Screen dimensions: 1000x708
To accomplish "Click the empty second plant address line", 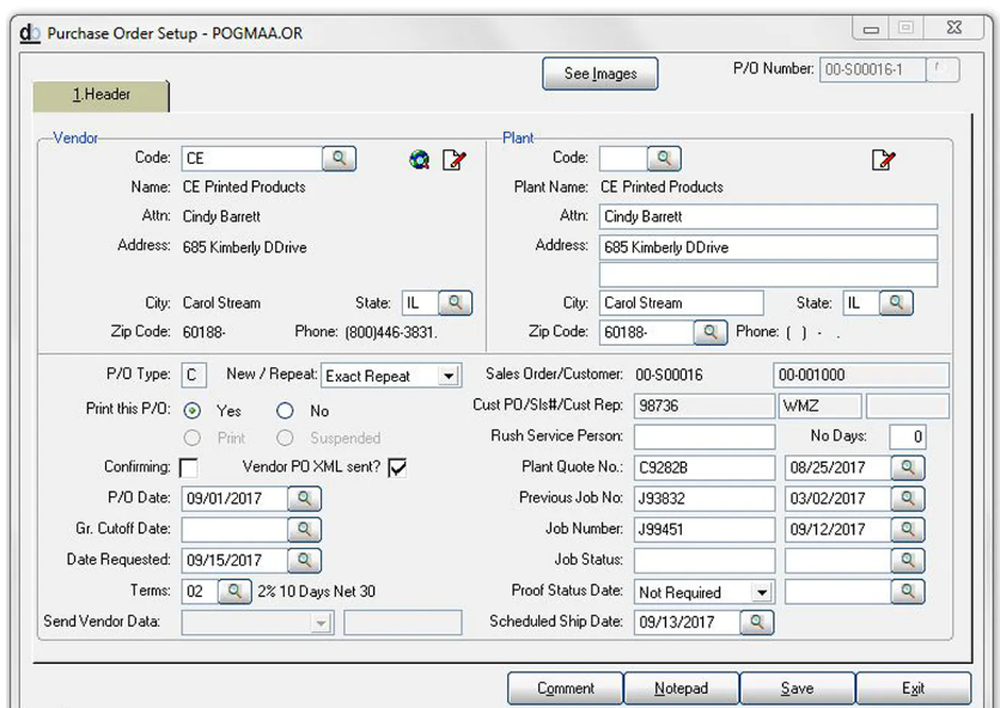I will pyautogui.click(x=768, y=274).
